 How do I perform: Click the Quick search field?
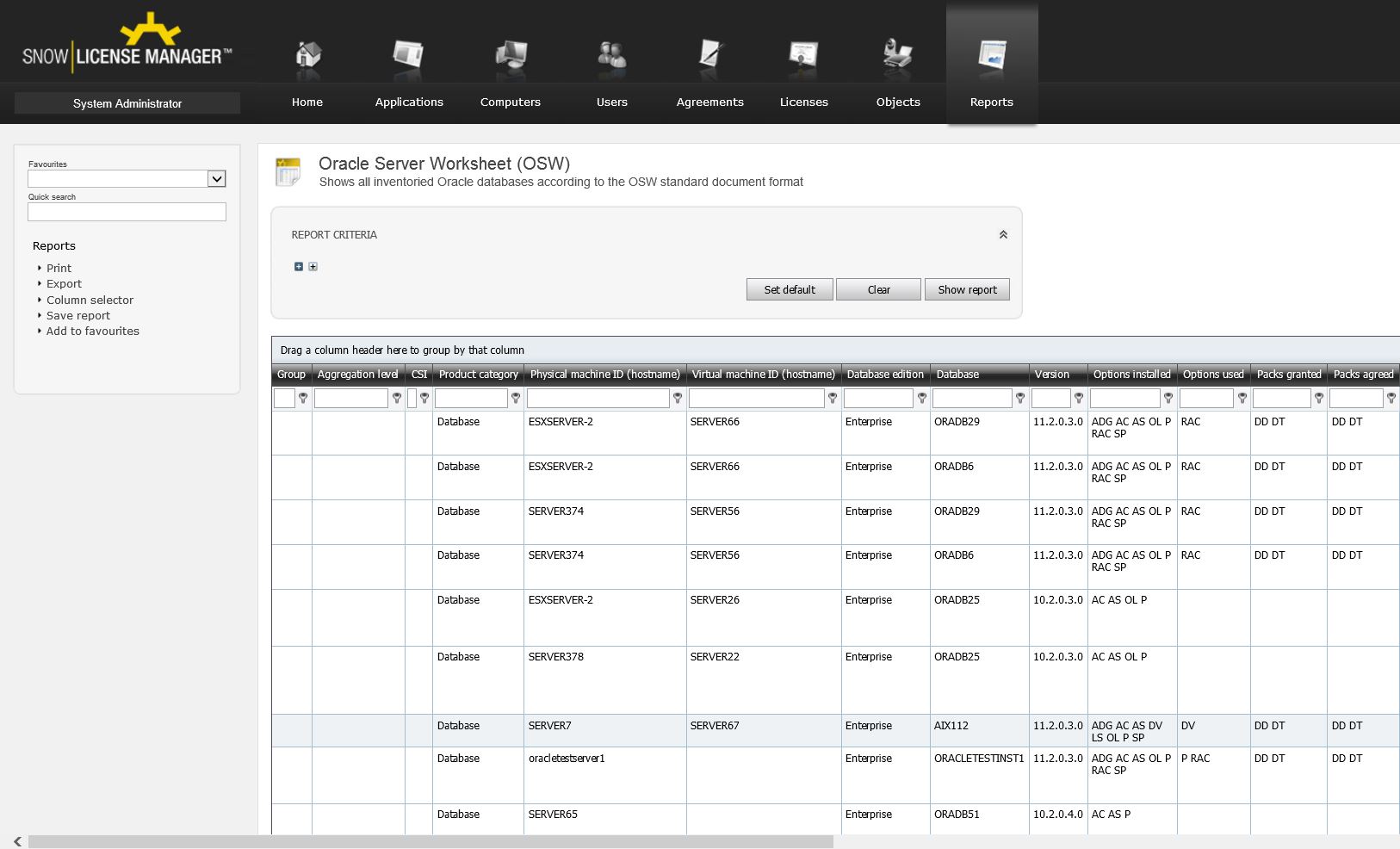tap(127, 212)
